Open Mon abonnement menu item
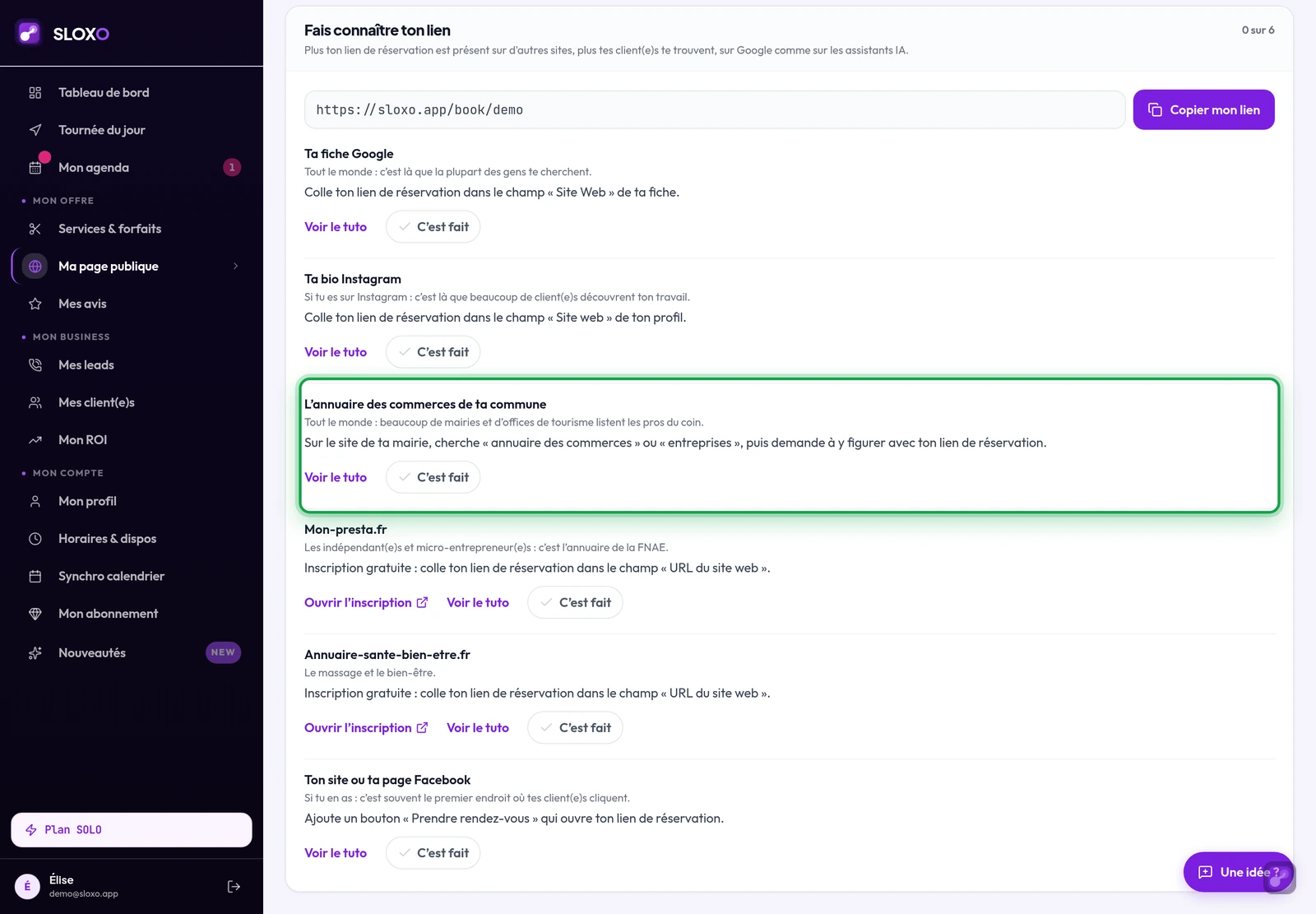This screenshot has width=1316, height=914. coord(132,614)
